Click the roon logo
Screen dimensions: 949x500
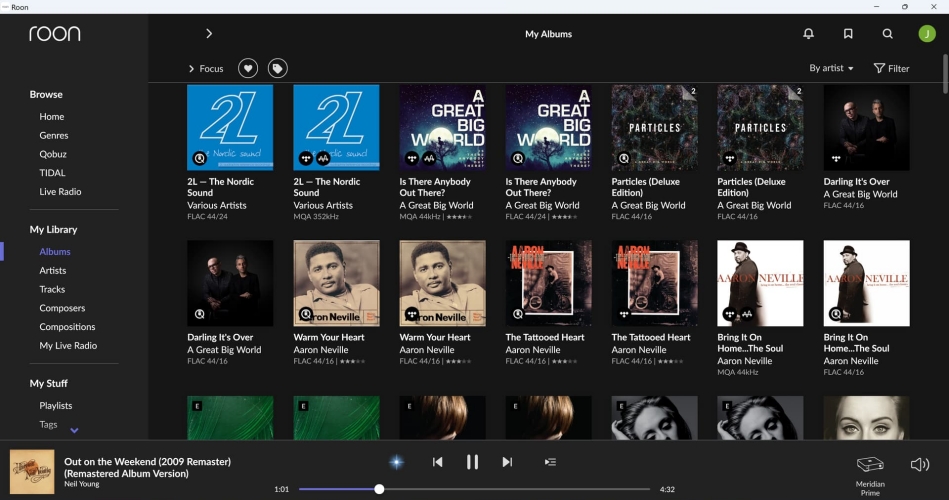pyautogui.click(x=54, y=33)
